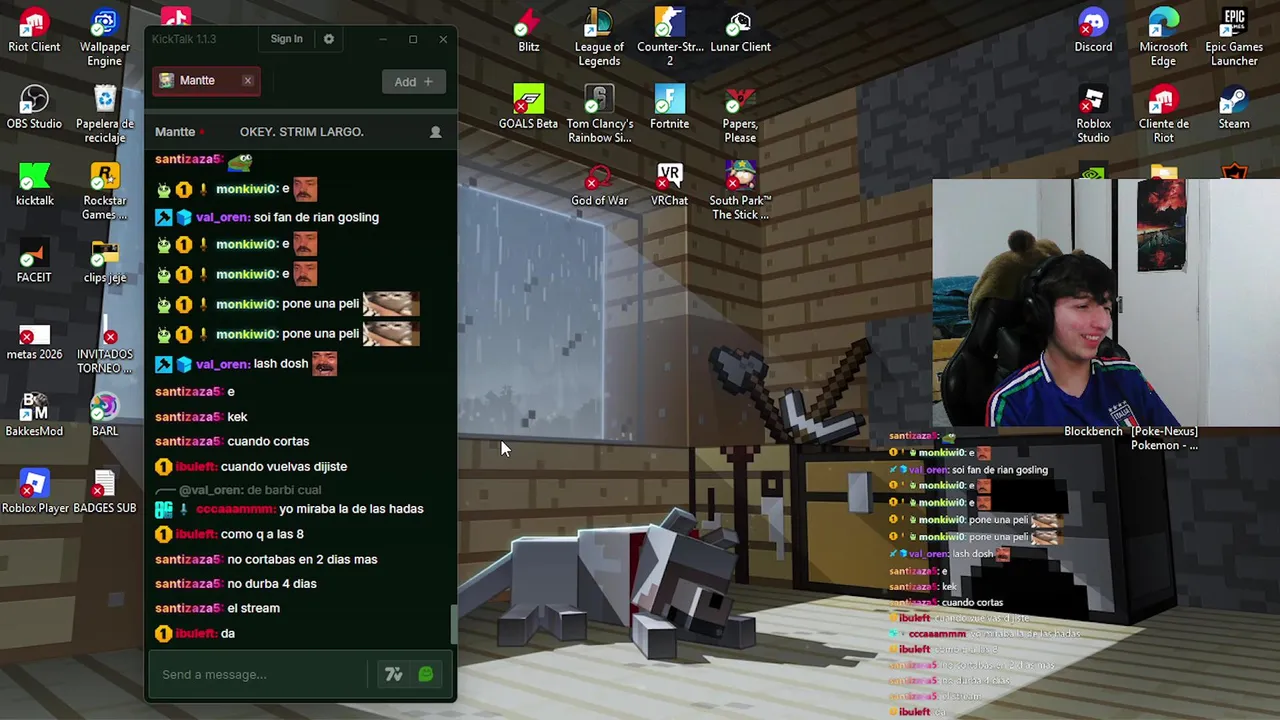Click ibuleft on 'cuando vuelvas dijiste' message
The width and height of the screenshot is (1280, 720).
coord(196,467)
